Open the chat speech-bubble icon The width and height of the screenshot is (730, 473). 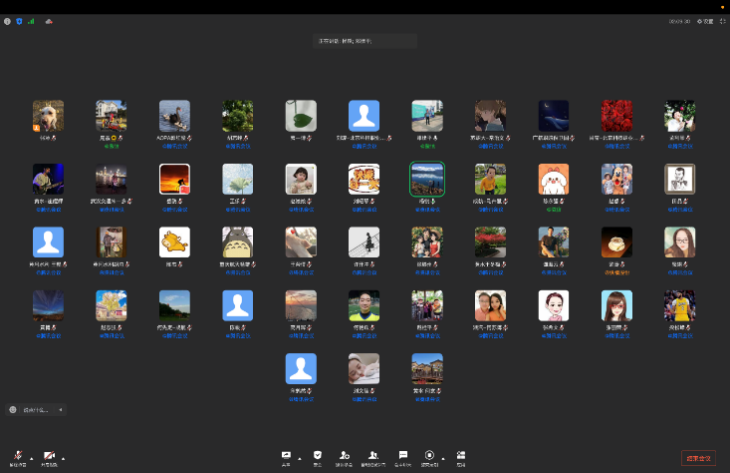pos(403,455)
